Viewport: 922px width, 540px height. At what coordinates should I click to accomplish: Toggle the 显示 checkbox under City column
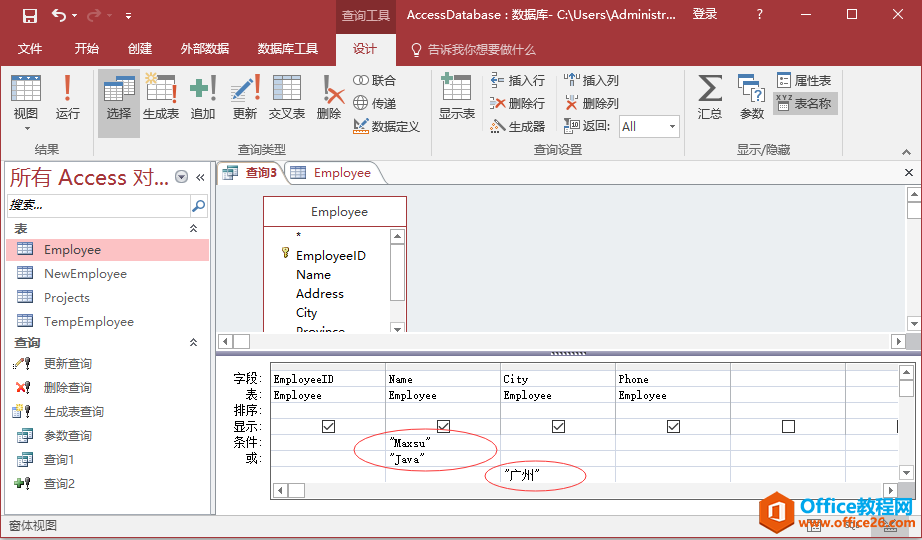coord(558,426)
